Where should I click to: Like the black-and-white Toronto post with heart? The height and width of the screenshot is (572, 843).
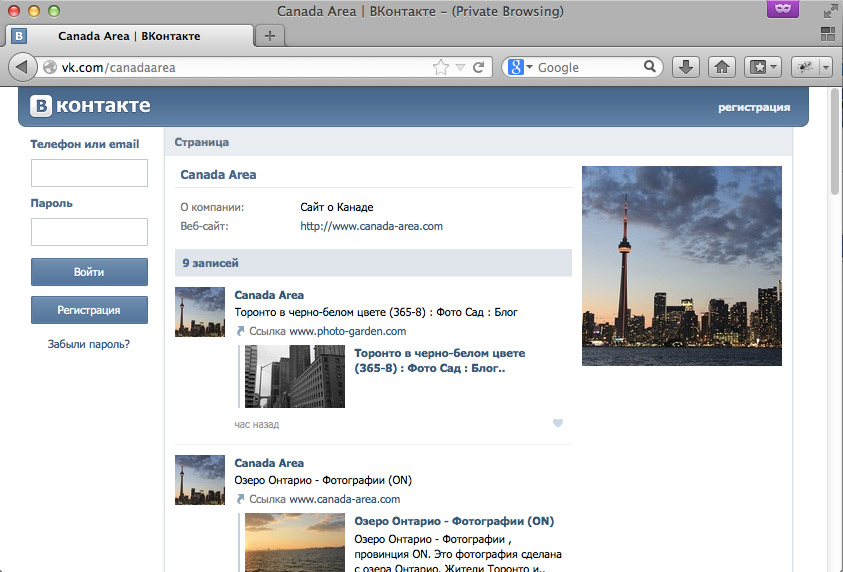(558, 423)
